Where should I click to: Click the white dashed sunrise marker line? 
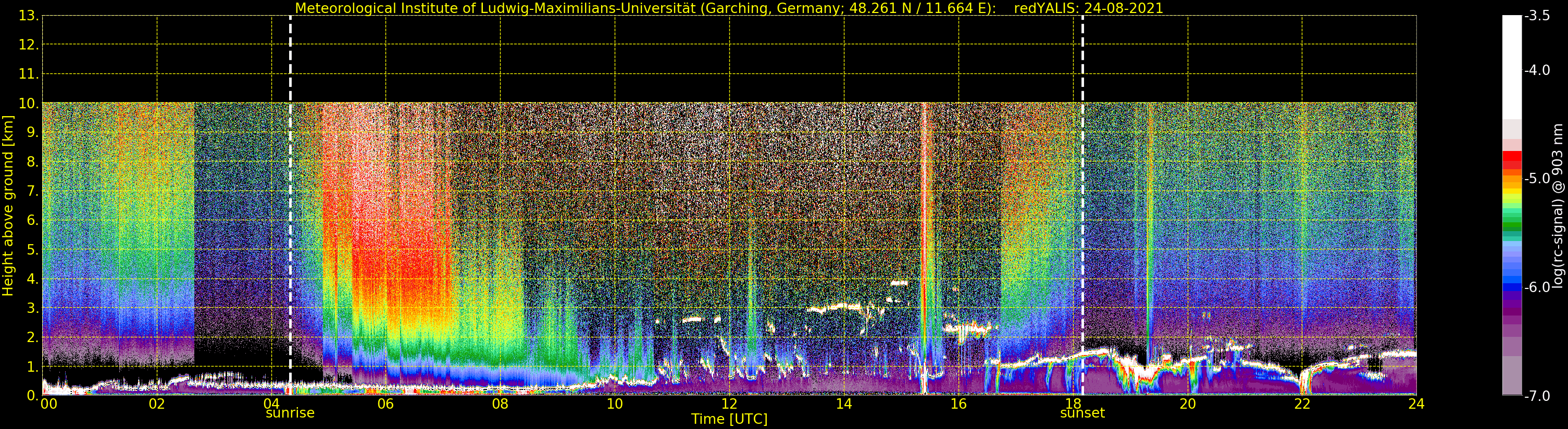290,205
